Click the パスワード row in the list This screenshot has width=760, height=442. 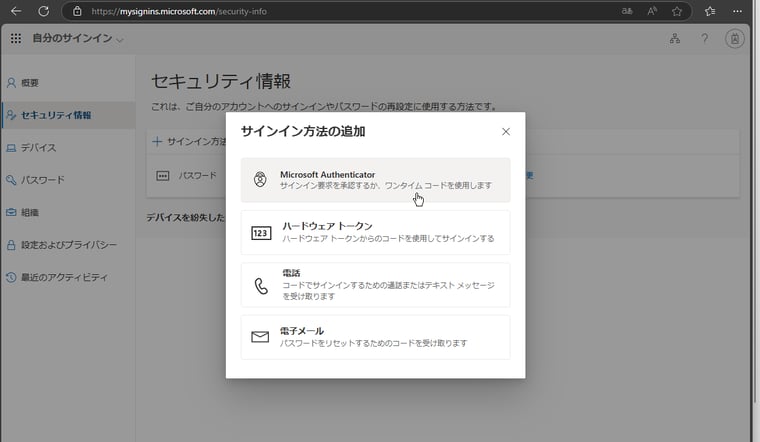tap(443, 175)
